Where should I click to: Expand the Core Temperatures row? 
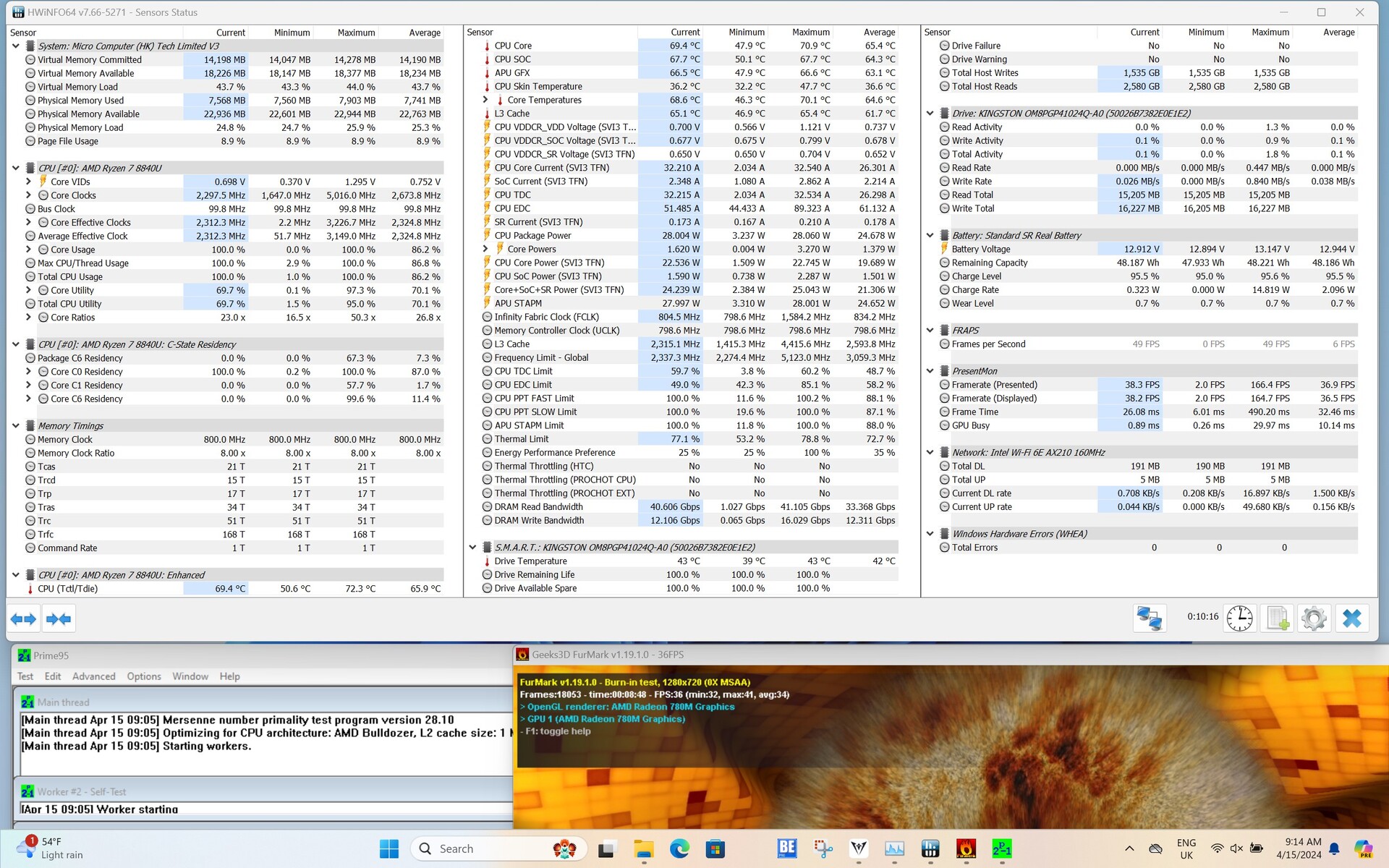(485, 100)
